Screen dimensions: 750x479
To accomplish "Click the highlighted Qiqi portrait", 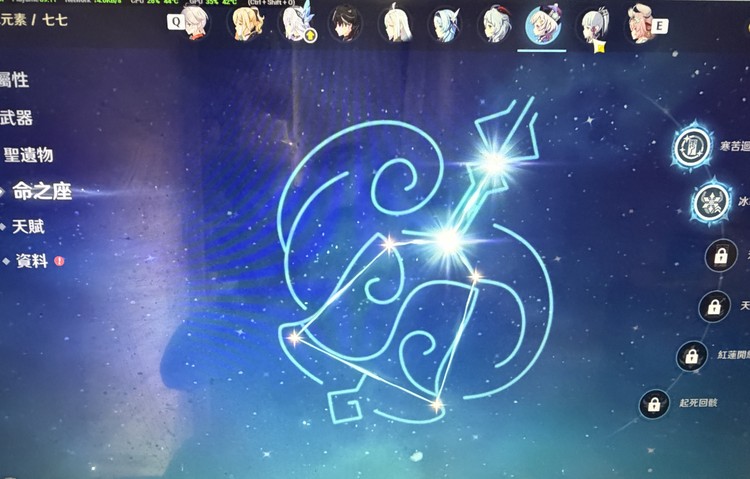I will 542,25.
